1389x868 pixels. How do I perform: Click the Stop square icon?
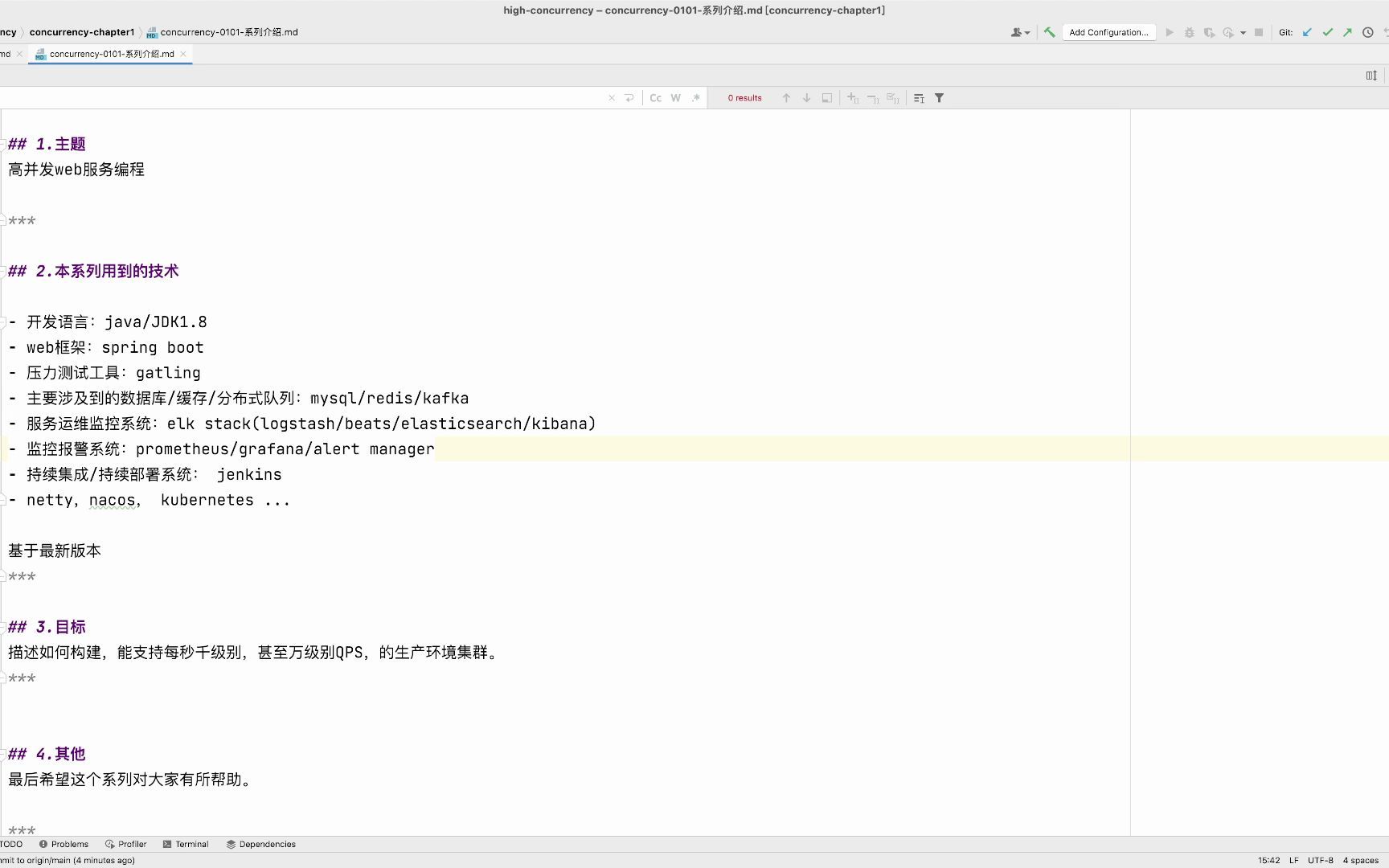coord(1259,32)
